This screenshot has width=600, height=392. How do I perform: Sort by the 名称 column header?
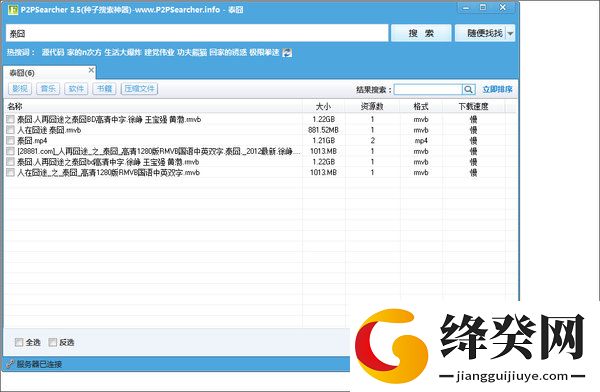pyautogui.click(x=153, y=106)
